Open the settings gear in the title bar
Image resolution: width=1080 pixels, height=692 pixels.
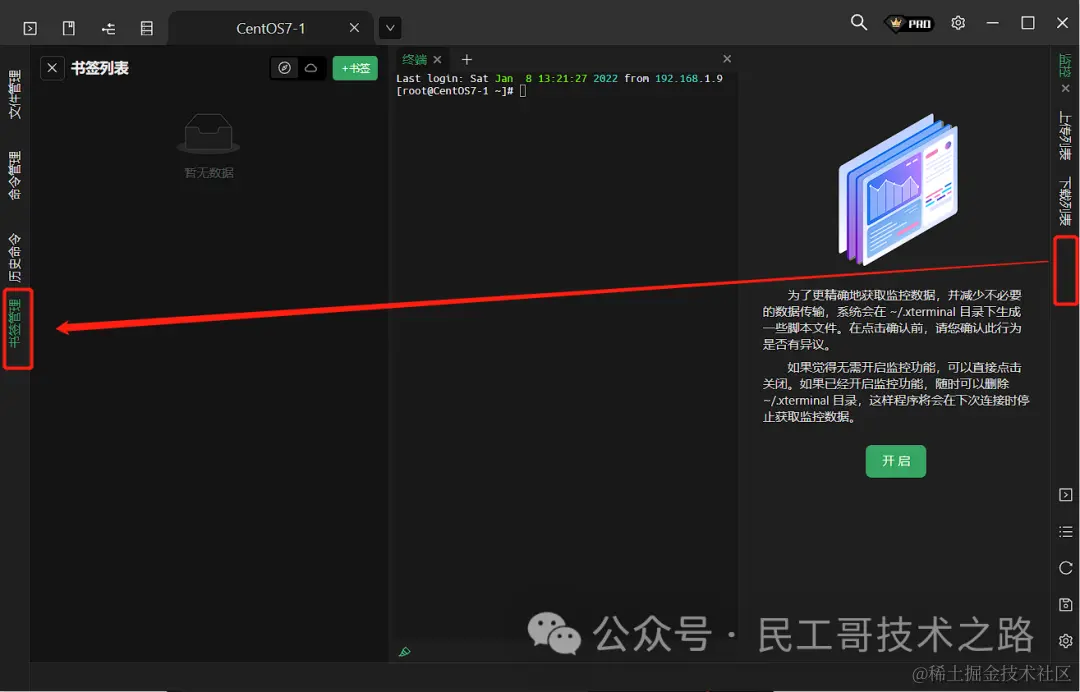pos(958,21)
